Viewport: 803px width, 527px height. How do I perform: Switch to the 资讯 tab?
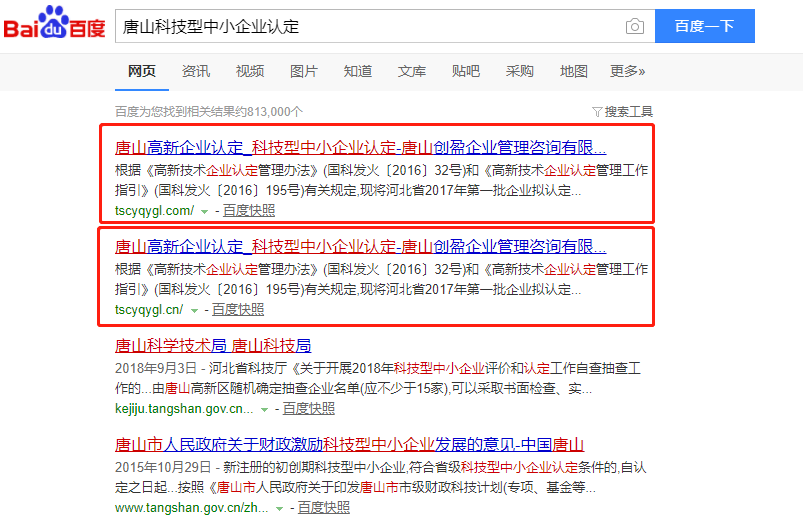(x=196, y=71)
